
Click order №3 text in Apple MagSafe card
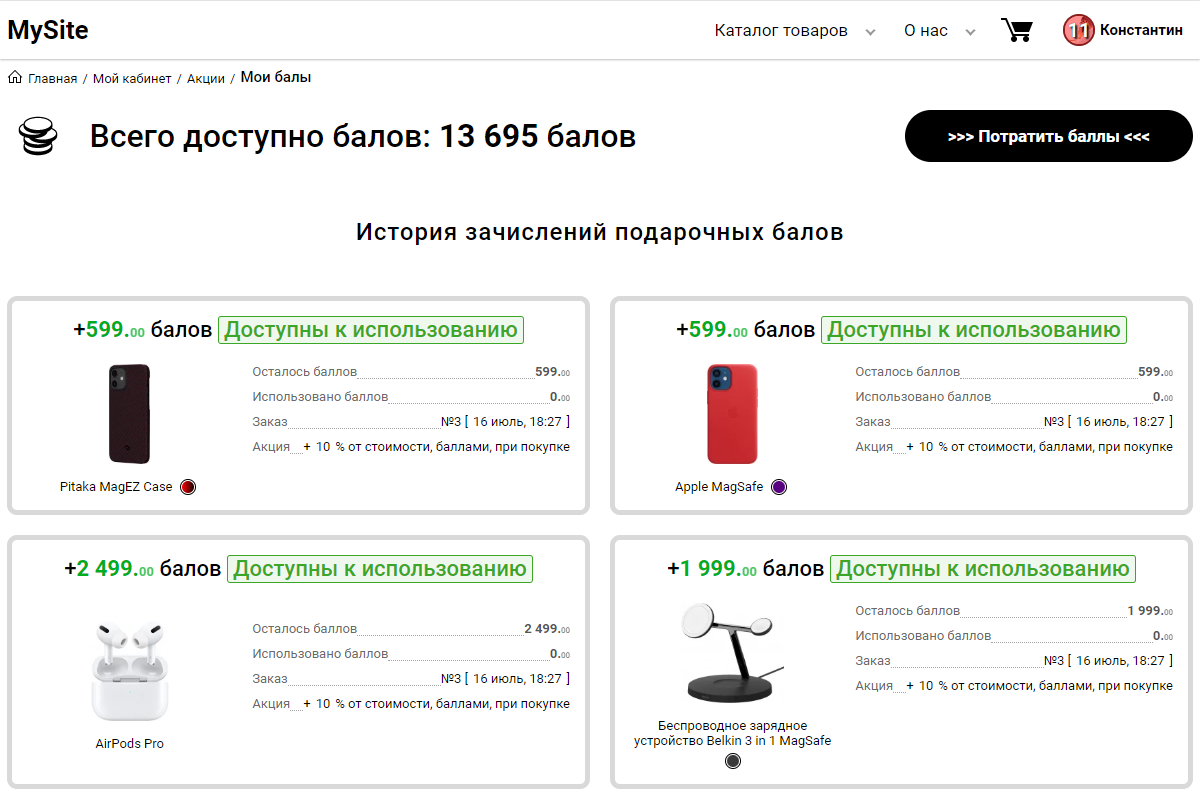click(1108, 422)
